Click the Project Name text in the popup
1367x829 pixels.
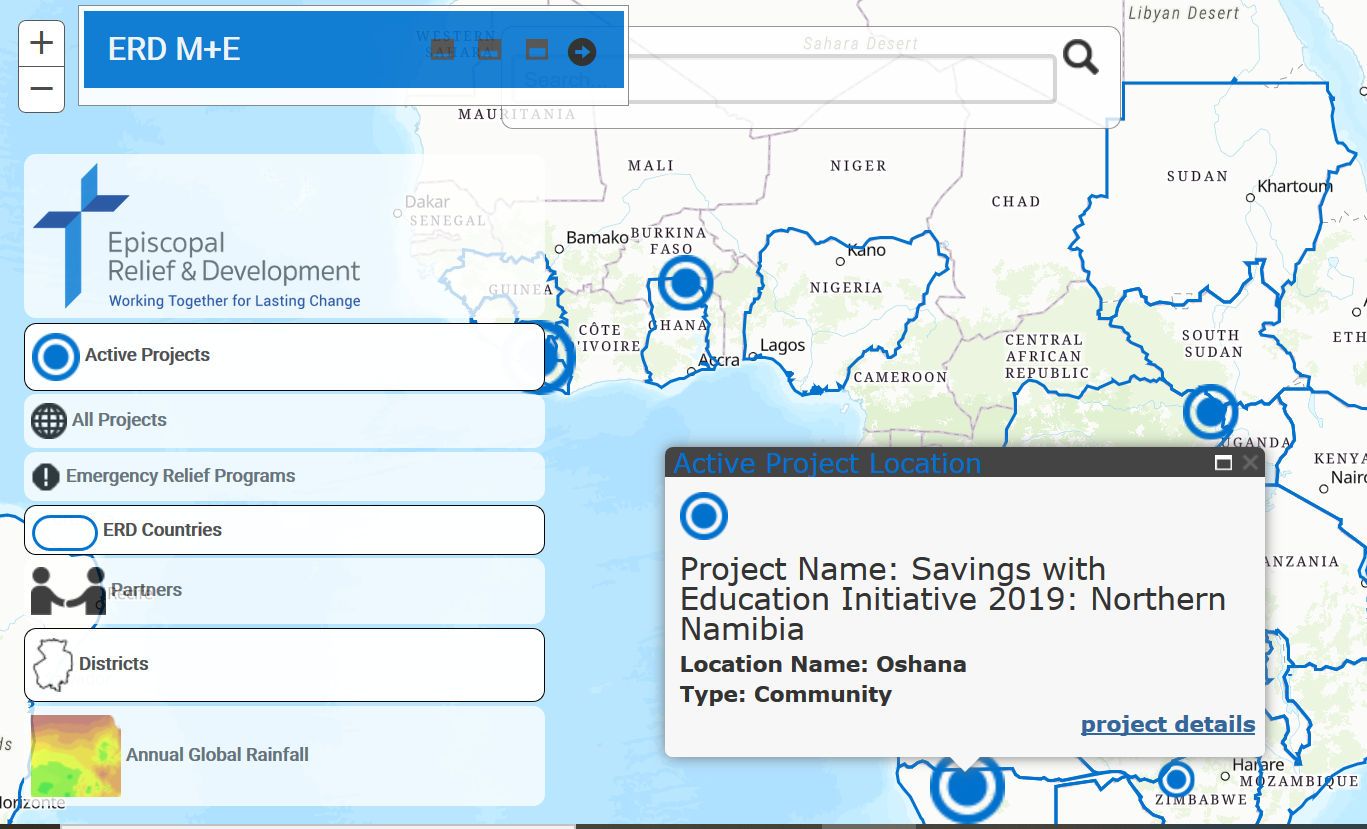(x=952, y=599)
